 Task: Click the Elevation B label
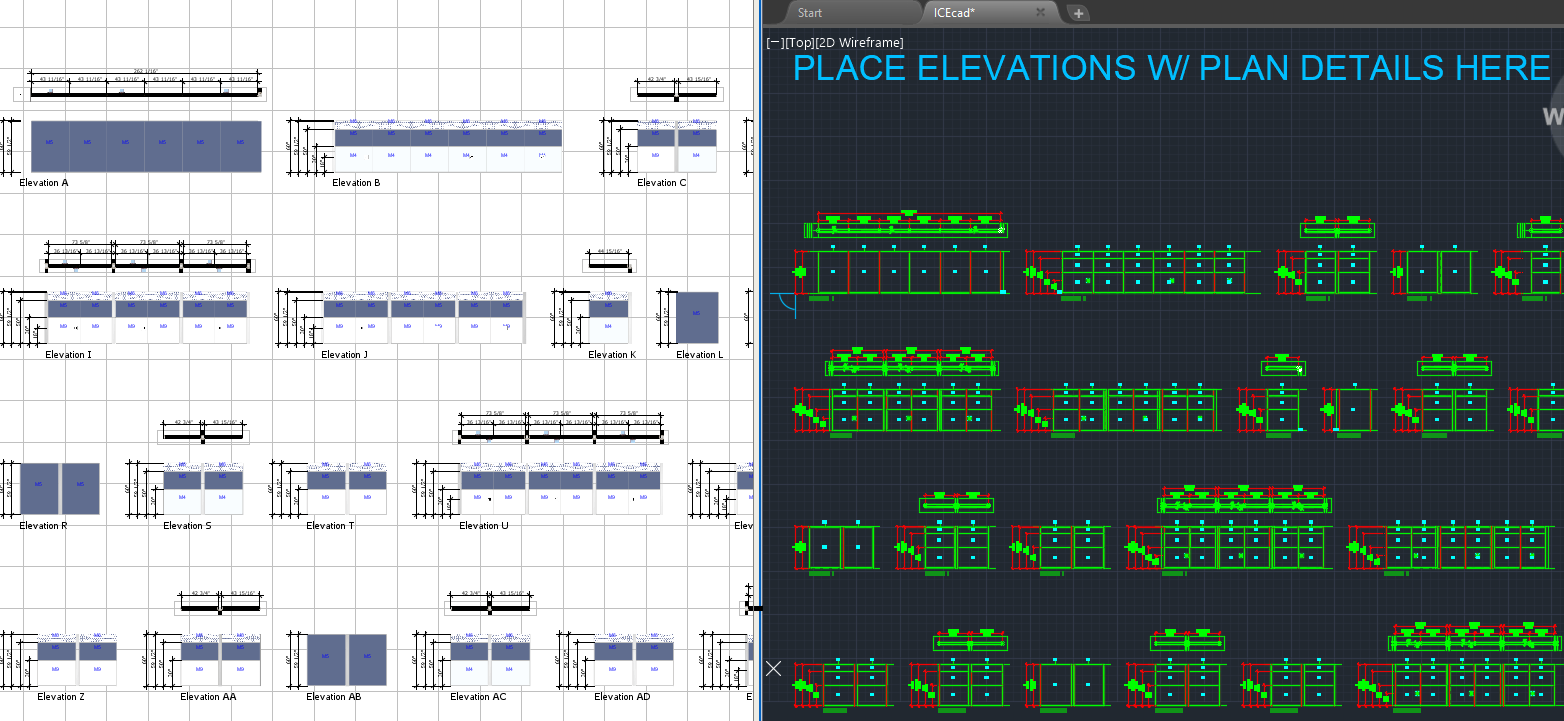[x=356, y=183]
